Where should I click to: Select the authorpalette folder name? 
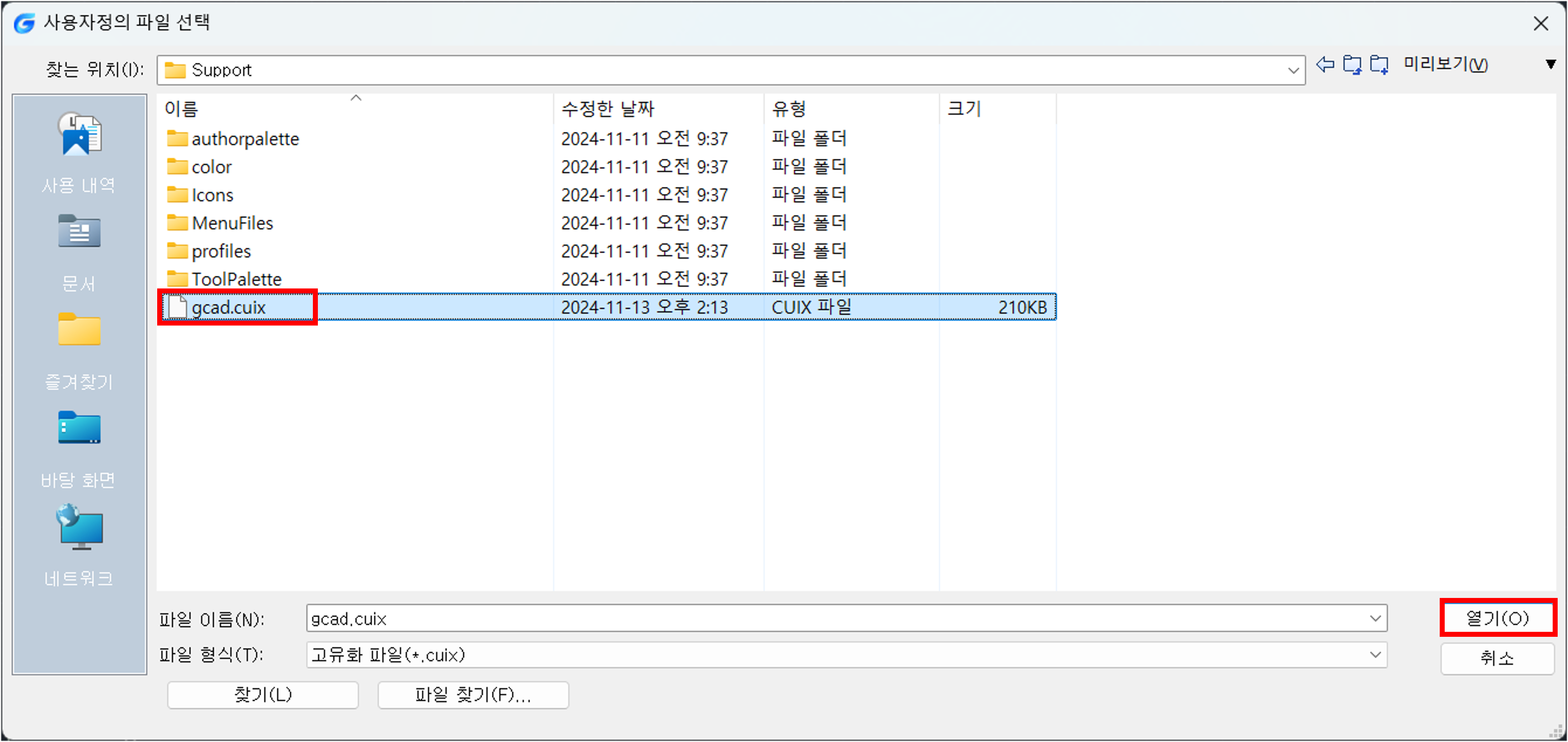tap(245, 139)
